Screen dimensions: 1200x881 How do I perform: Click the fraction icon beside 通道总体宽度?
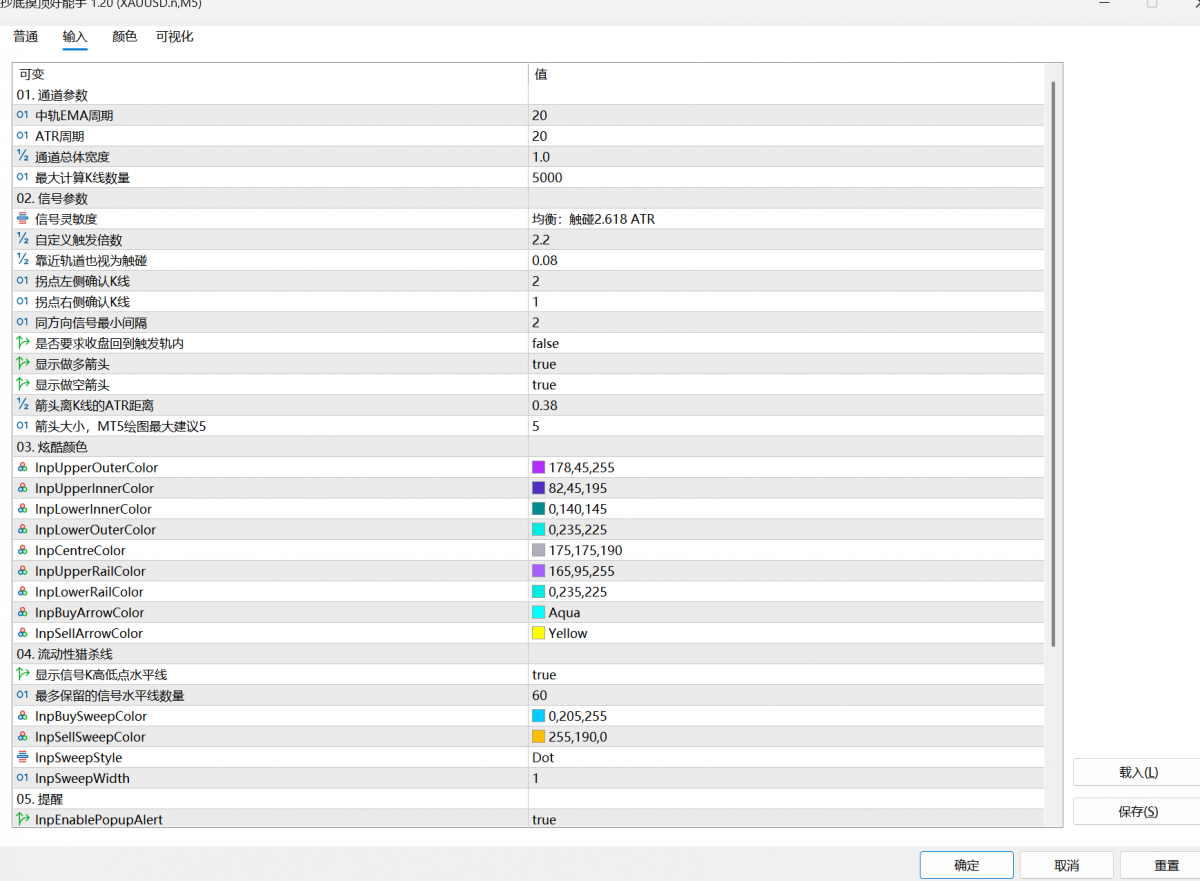point(23,156)
